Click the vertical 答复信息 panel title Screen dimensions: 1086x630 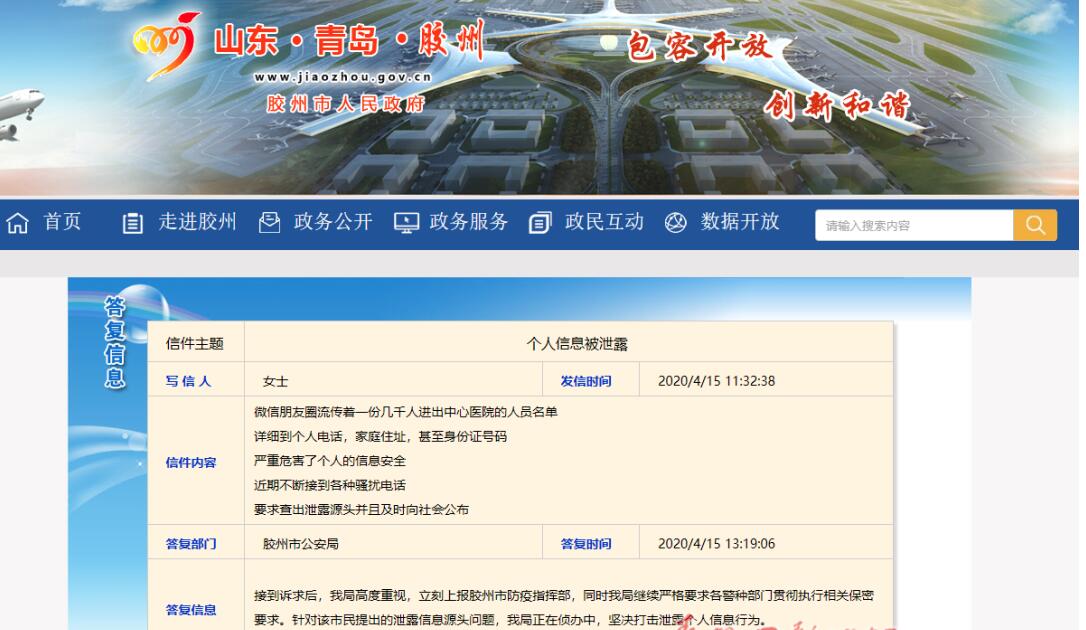point(115,342)
